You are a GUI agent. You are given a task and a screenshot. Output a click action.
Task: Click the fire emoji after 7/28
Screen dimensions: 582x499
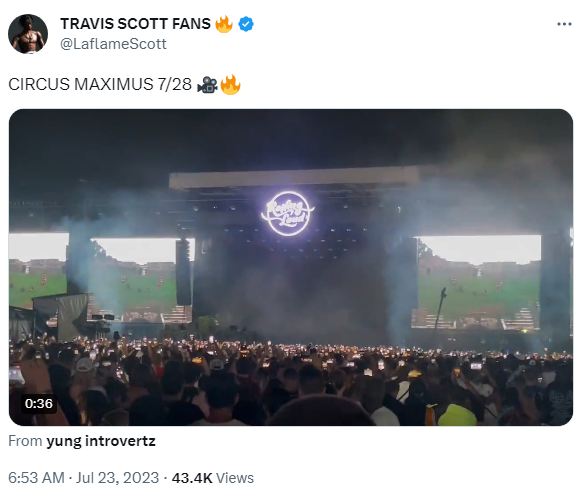pos(230,84)
